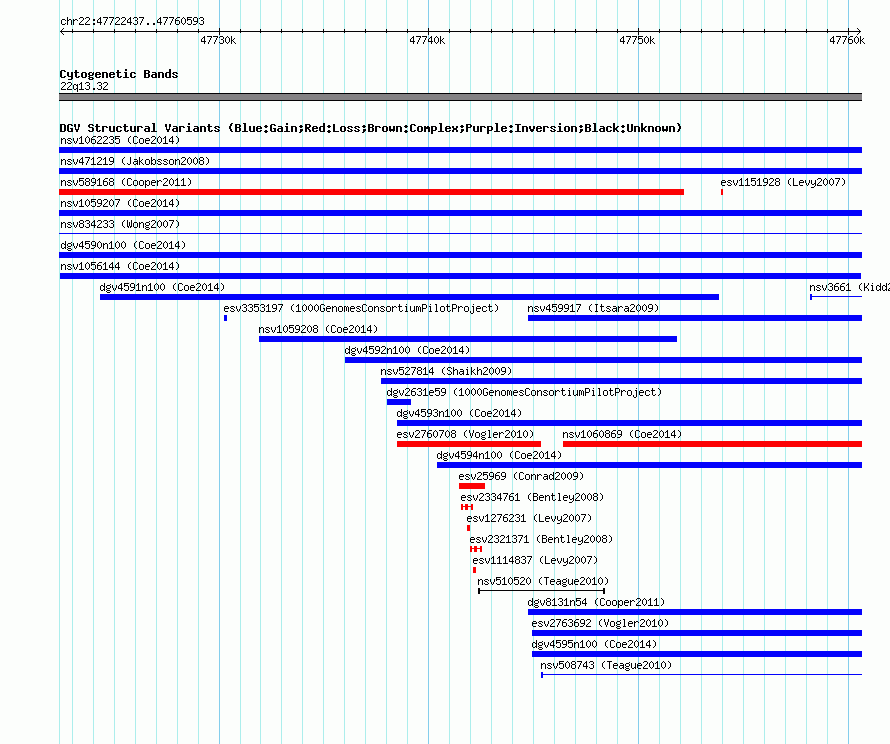Image resolution: width=890 pixels, height=744 pixels.
Task: Click the 47740k ruler tick label
Action: coord(427,40)
